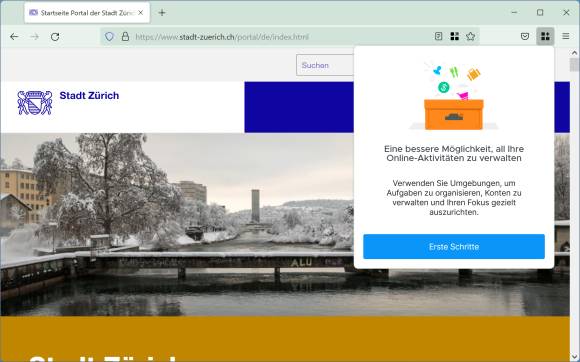580x362 pixels.
Task: Open tracking protection shield icon
Action: pos(109,37)
